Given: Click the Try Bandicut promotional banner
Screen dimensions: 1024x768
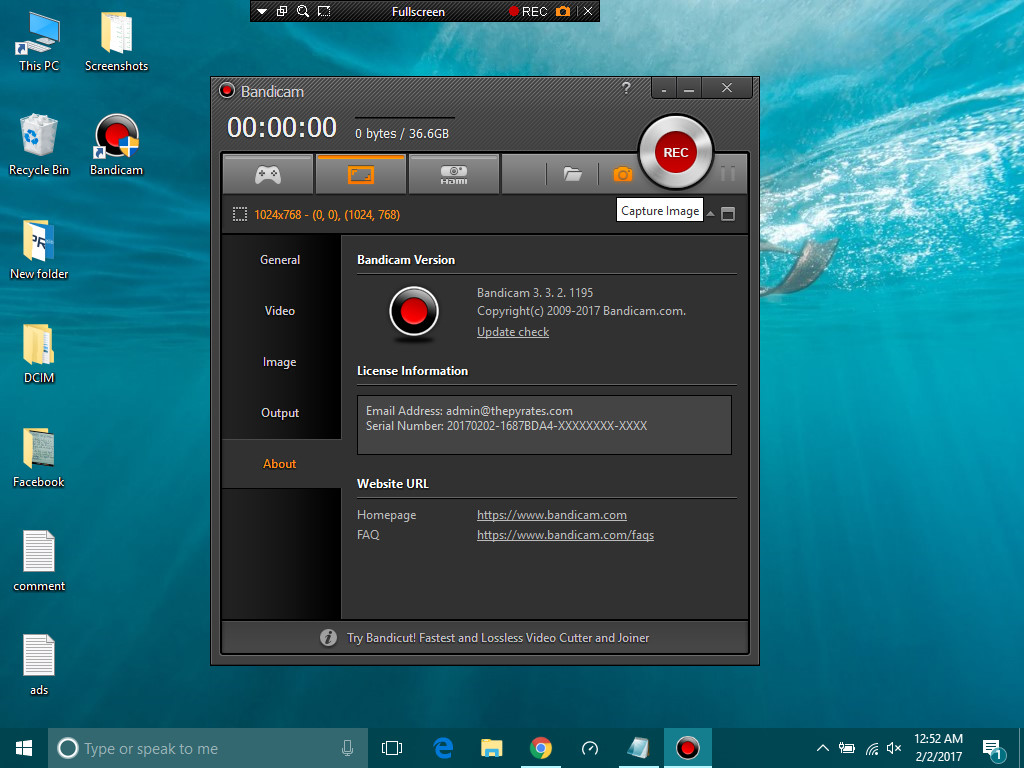Looking at the screenshot, I should (485, 637).
